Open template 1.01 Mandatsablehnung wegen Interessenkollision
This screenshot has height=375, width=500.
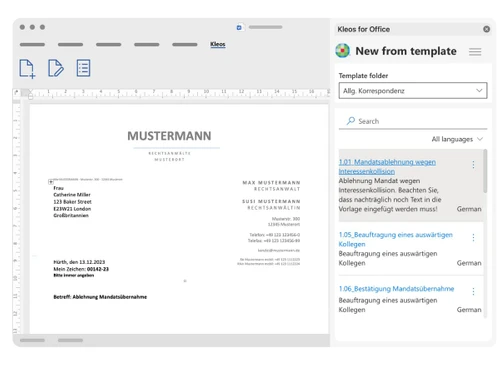387,167
